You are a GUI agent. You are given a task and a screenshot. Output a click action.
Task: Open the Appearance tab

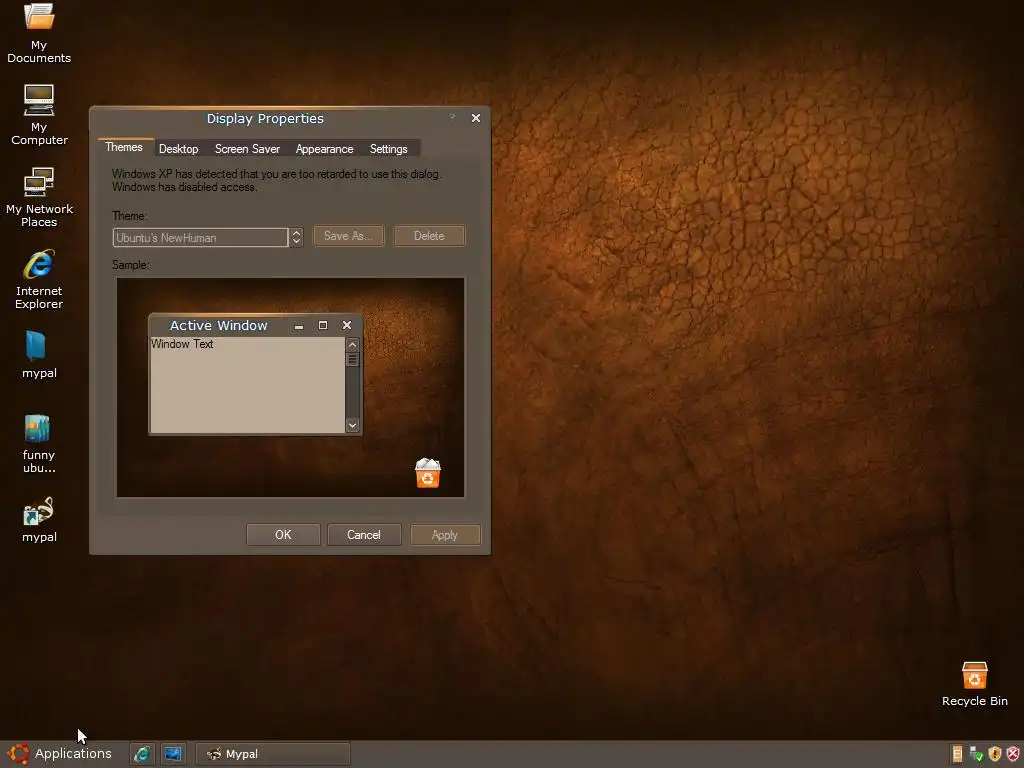coord(325,149)
